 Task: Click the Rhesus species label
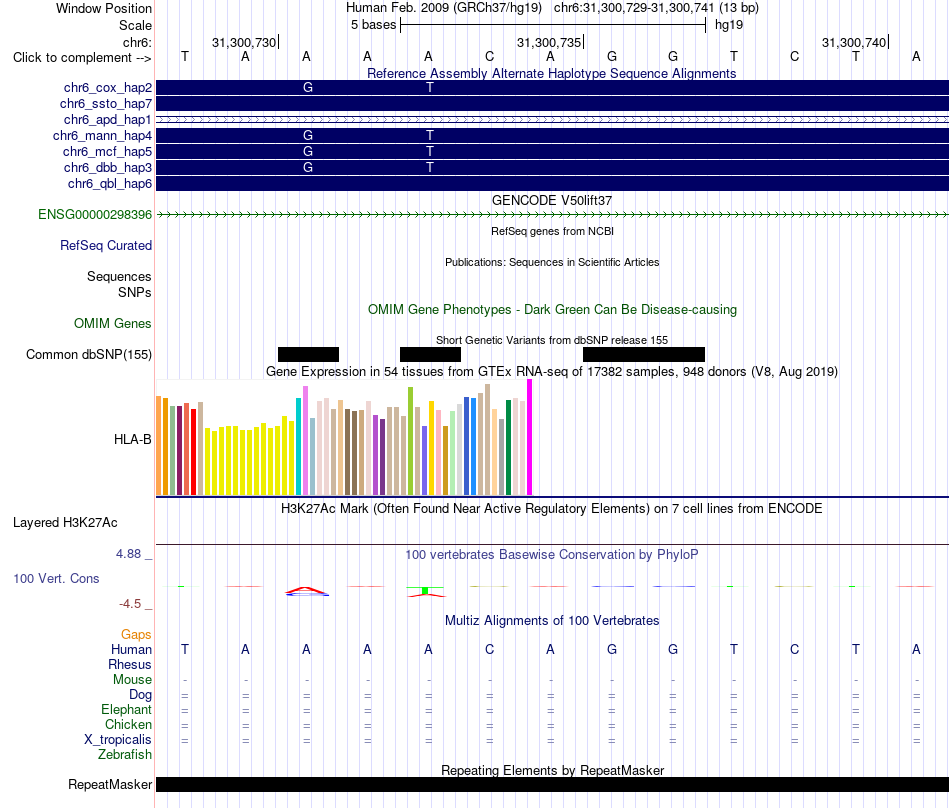130,664
